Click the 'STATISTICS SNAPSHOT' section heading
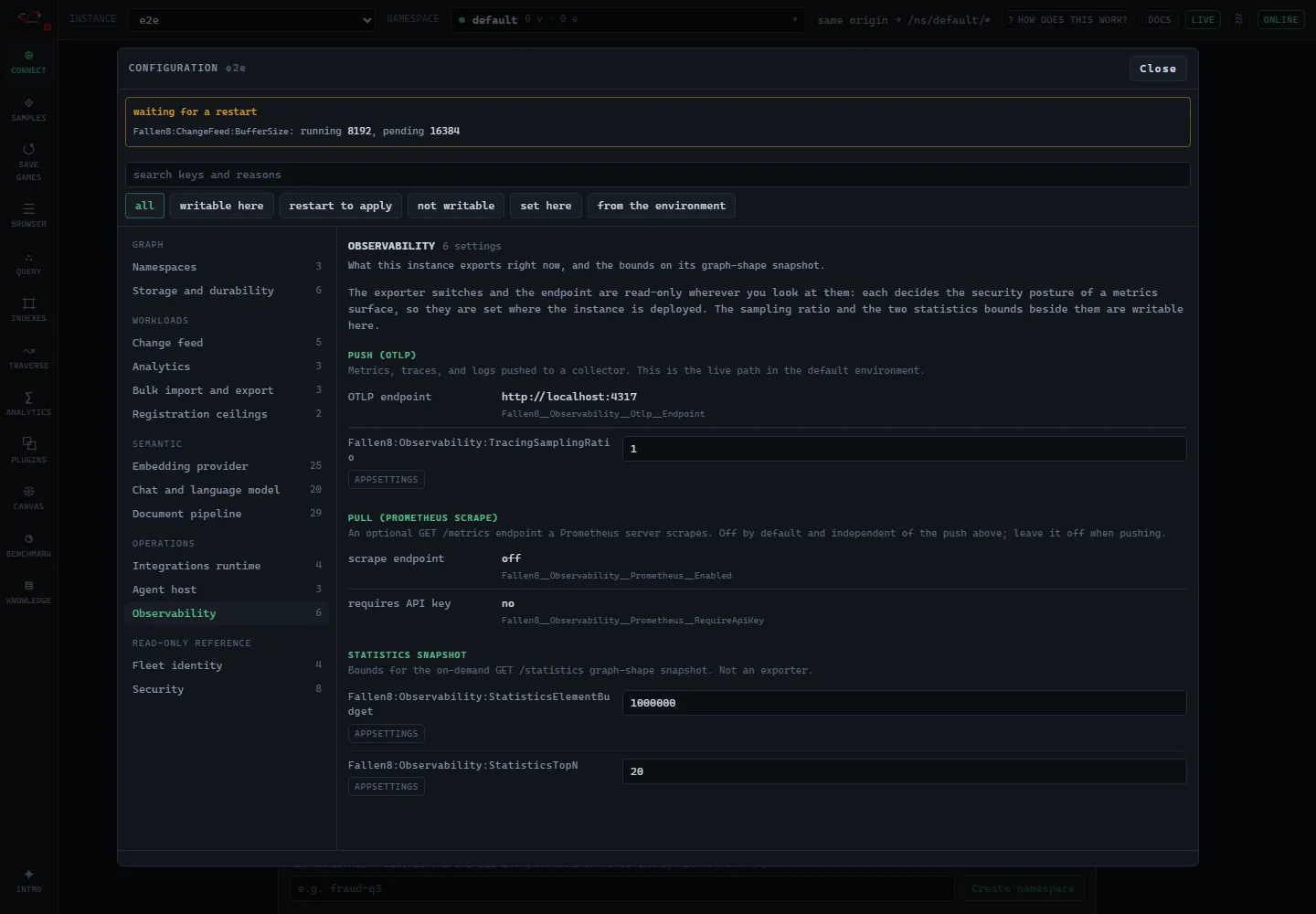Image resolution: width=1316 pixels, height=914 pixels. click(408, 655)
